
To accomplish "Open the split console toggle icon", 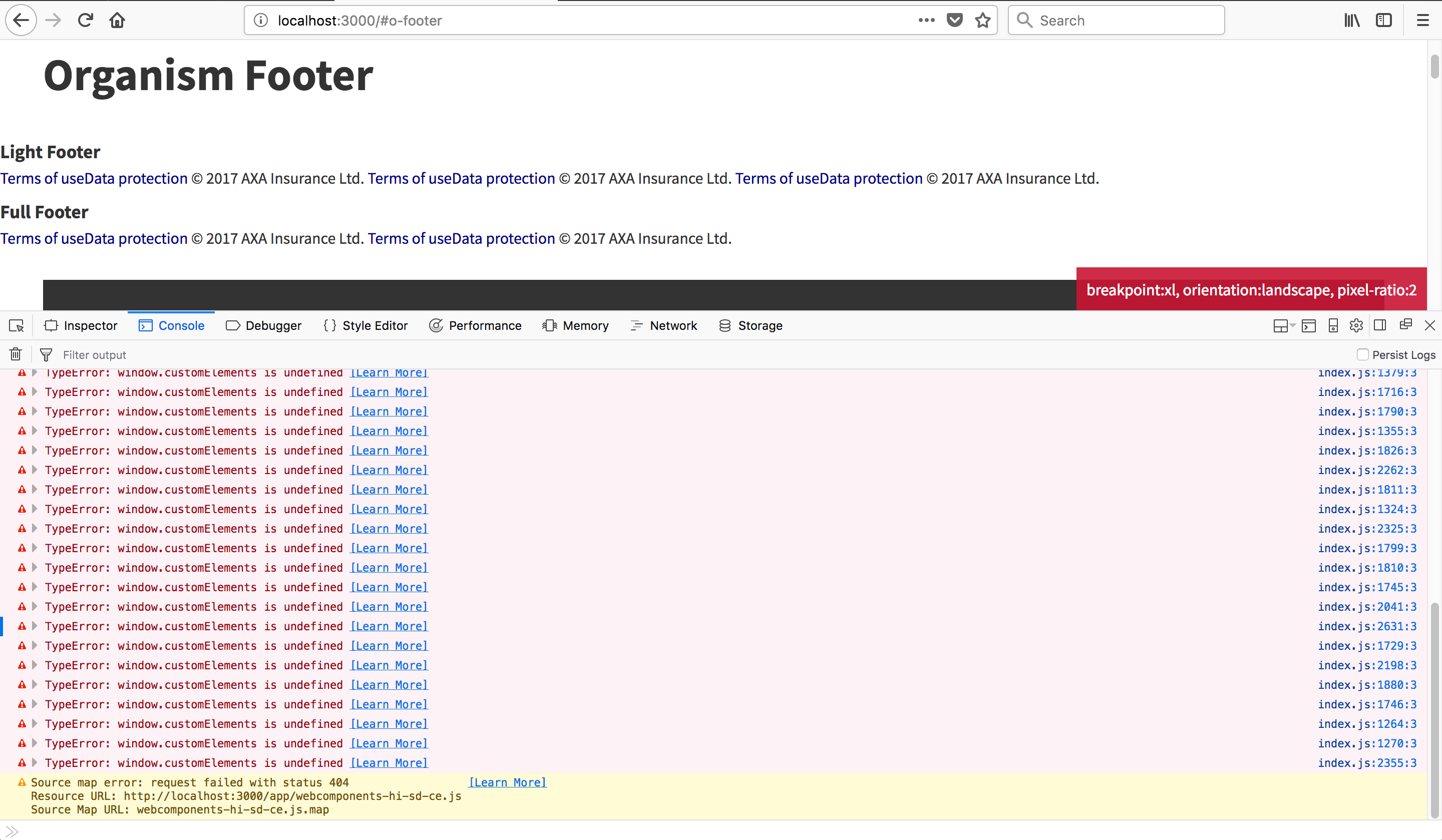I will [1309, 325].
